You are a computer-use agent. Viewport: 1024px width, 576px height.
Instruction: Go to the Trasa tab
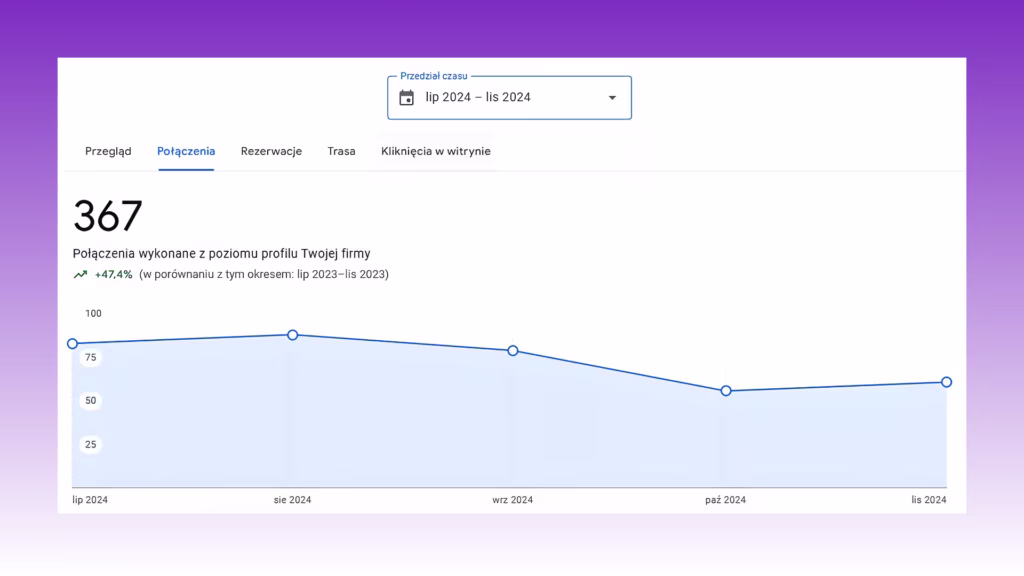point(342,152)
